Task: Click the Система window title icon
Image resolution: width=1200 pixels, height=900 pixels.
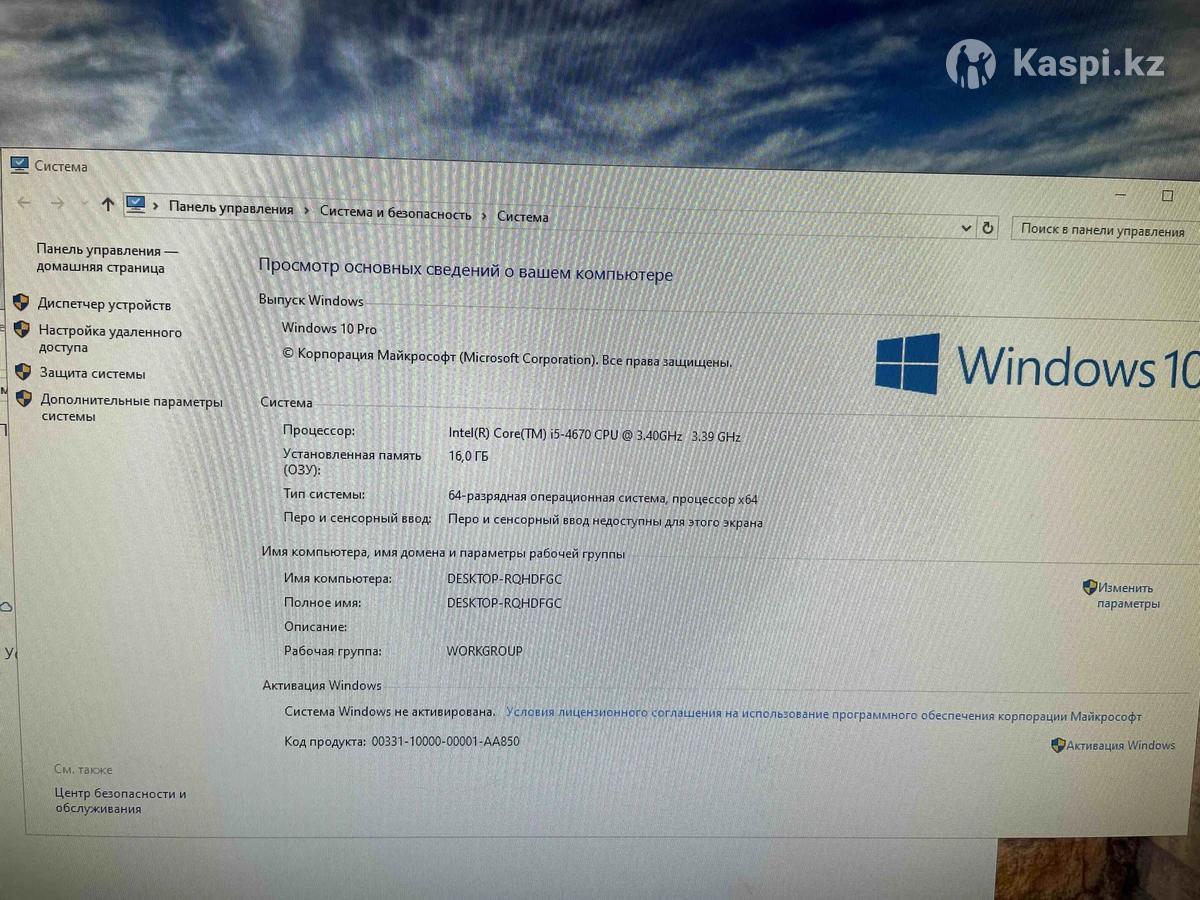Action: coord(19,165)
